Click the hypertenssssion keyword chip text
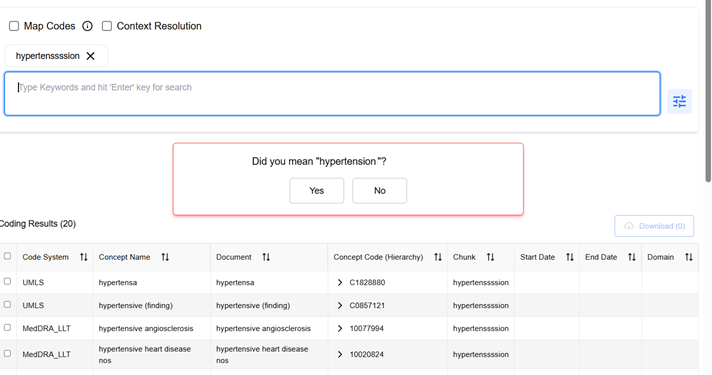The image size is (712, 375). (48, 56)
